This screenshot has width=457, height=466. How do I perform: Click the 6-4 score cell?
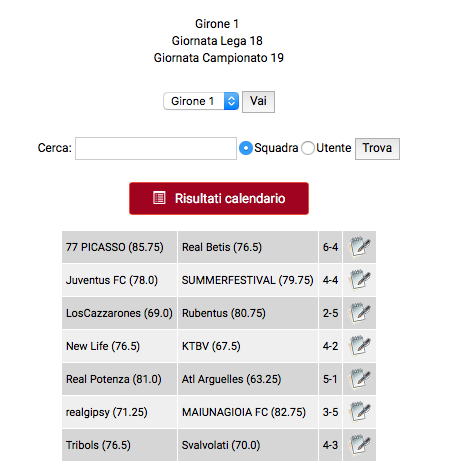[x=330, y=247]
